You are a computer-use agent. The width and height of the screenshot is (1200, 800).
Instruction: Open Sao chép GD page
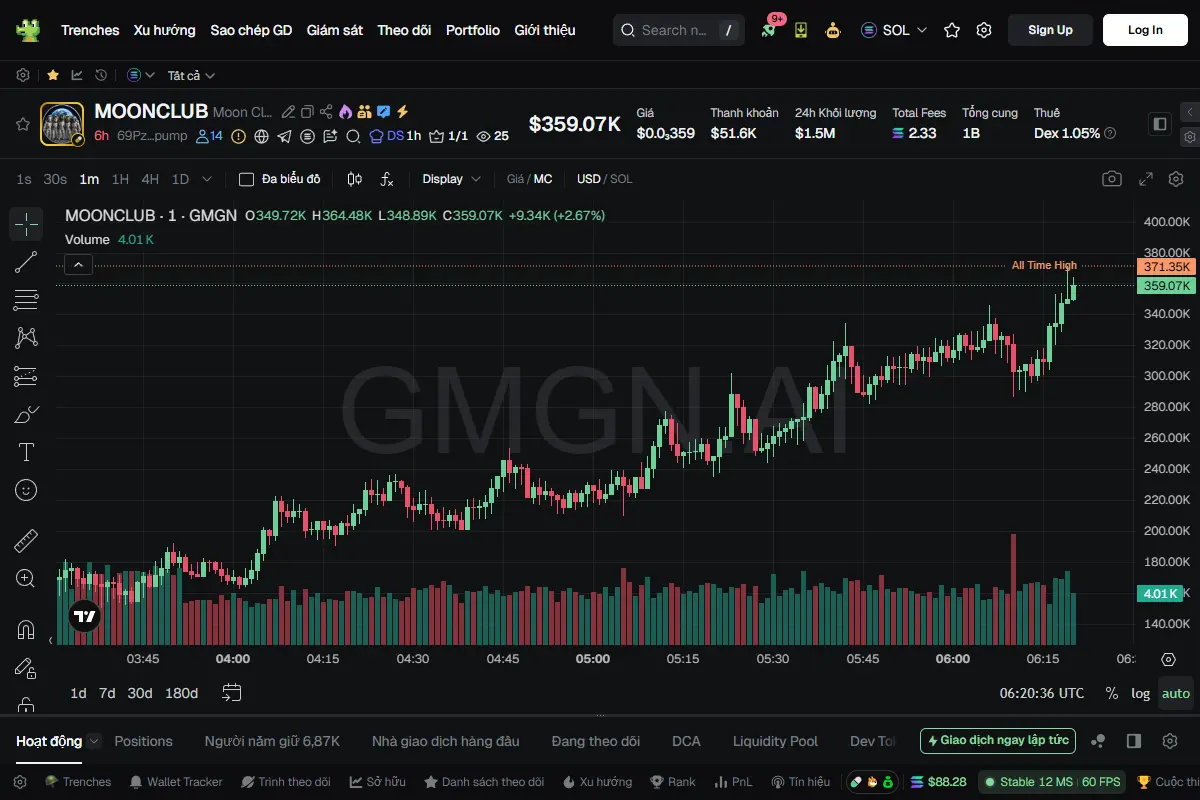[x=251, y=30]
